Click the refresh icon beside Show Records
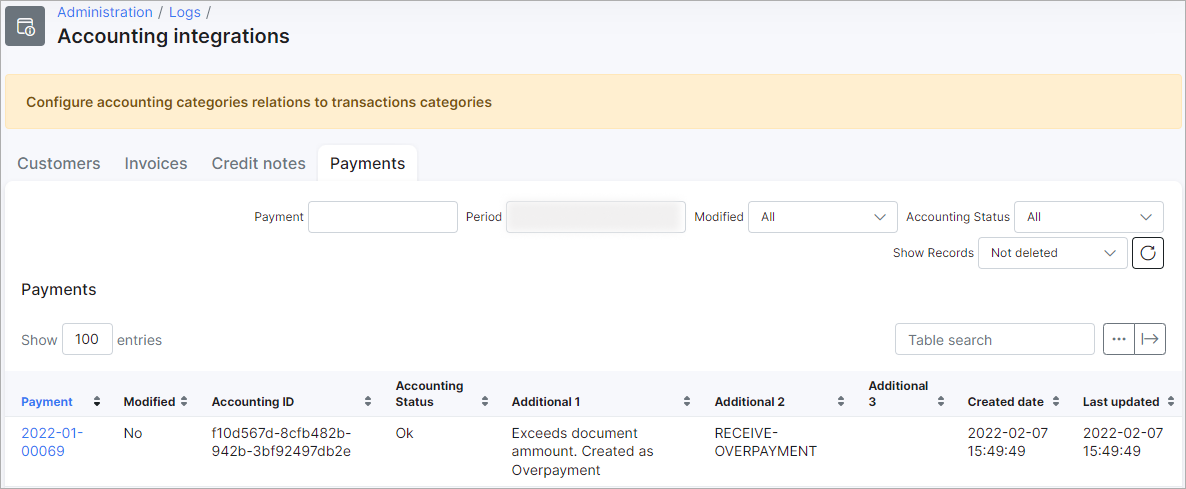This screenshot has height=489, width=1186. point(1147,253)
